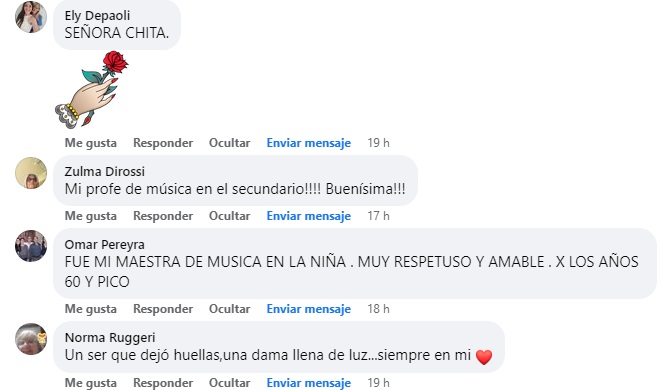Viewport: 661px width, 390px height.
Task: Open the 18 h timestamp on Omar's comment
Action: (x=378, y=309)
